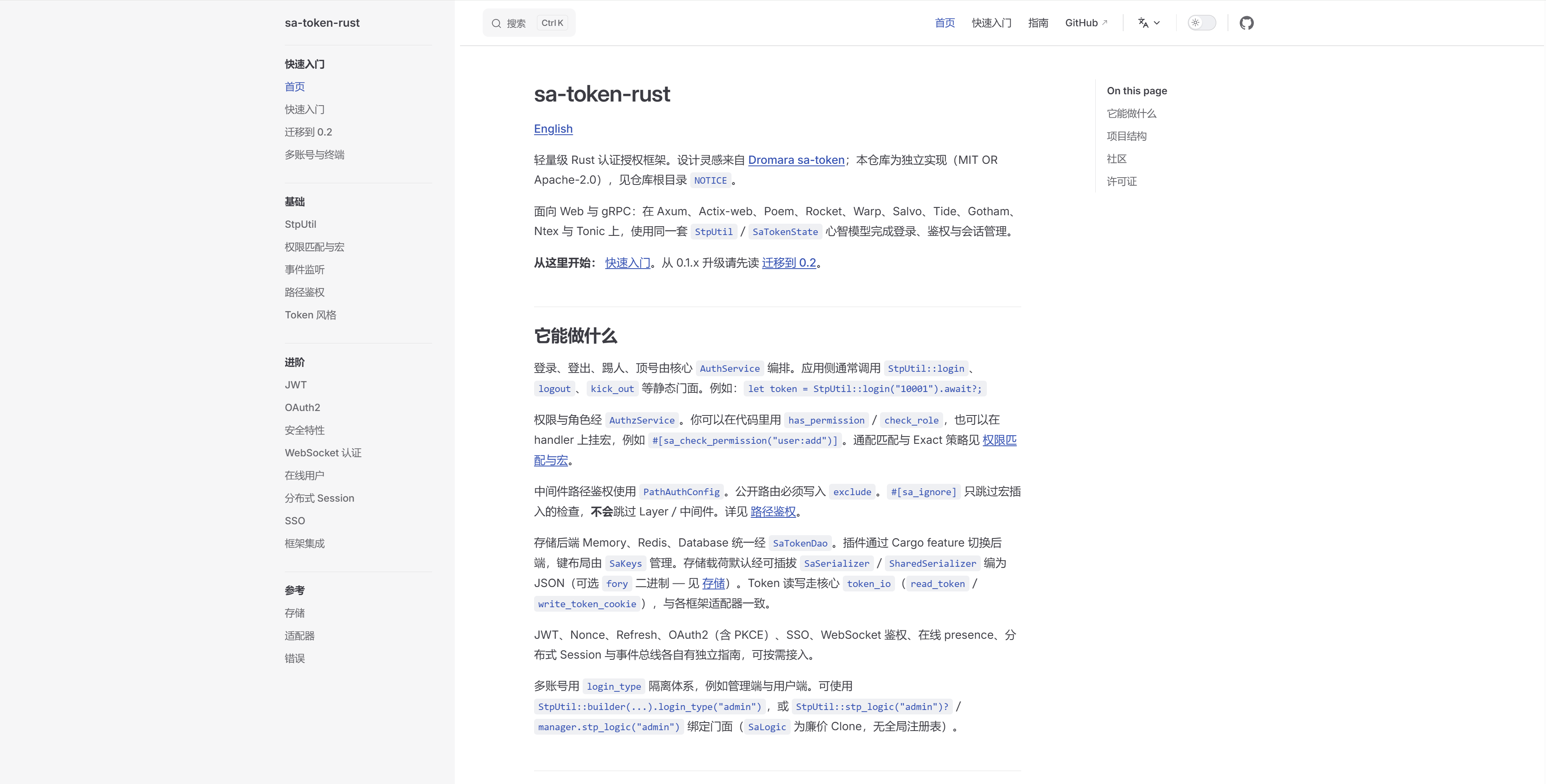Image resolution: width=1546 pixels, height=784 pixels.
Task: Follow the 路径鉴权 link in the body text
Action: [773, 512]
